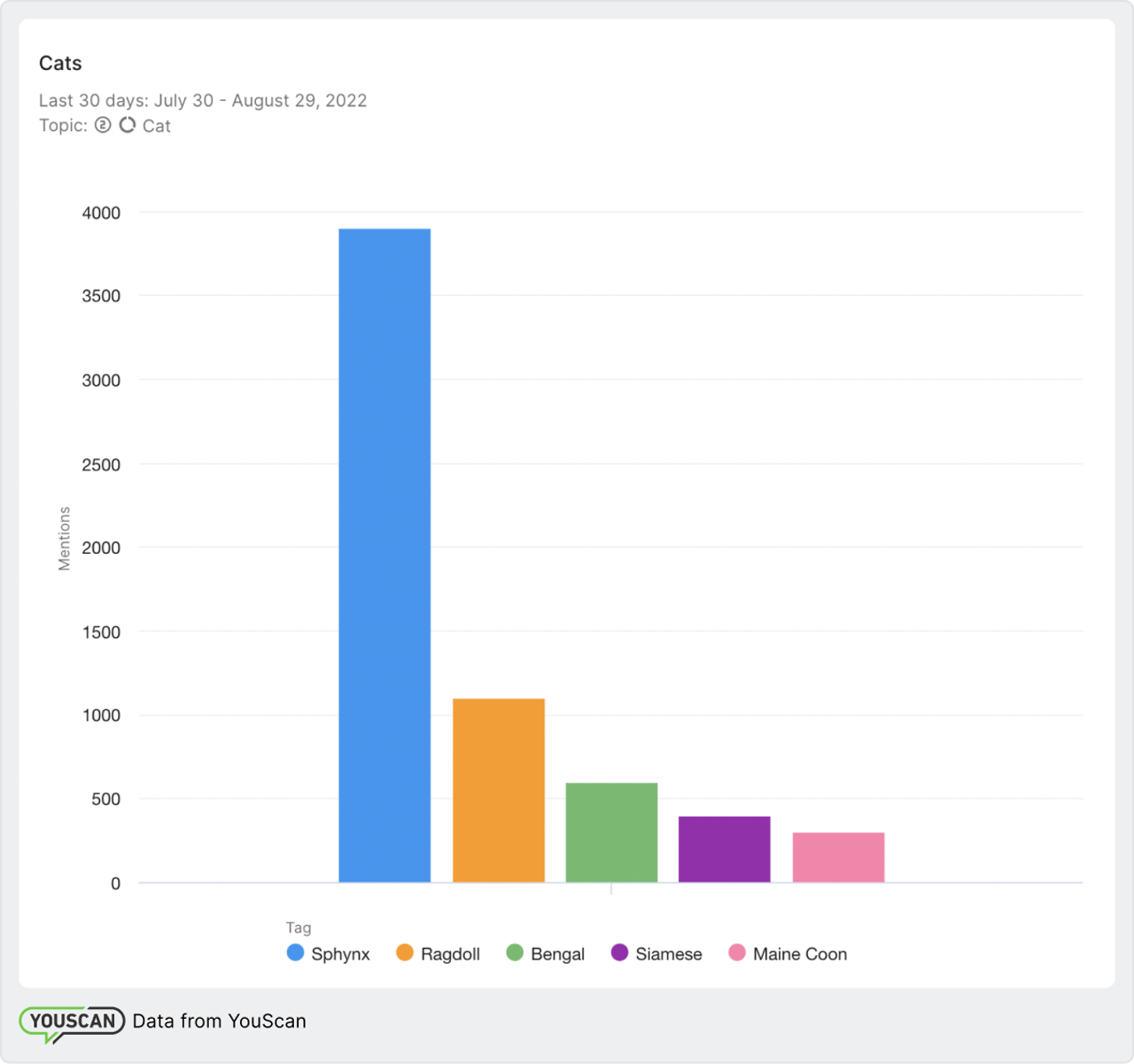Toggle the Sphynx series via legend label
Viewport: 1134px width, 1064px height.
point(340,954)
